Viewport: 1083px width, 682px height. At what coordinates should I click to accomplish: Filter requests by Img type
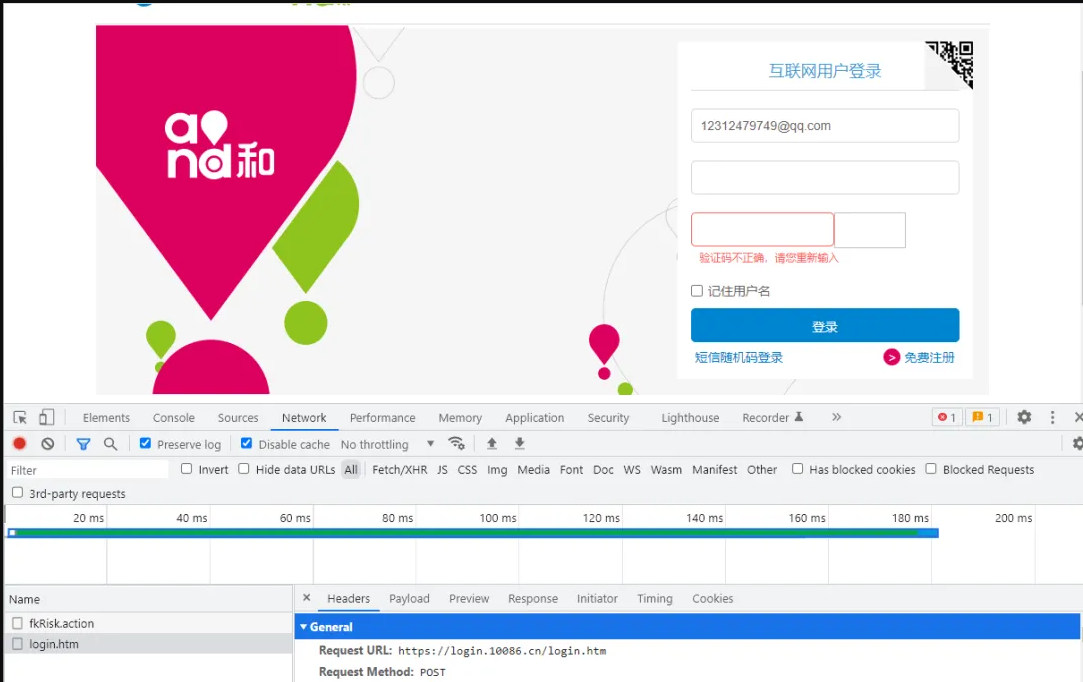[497, 469]
